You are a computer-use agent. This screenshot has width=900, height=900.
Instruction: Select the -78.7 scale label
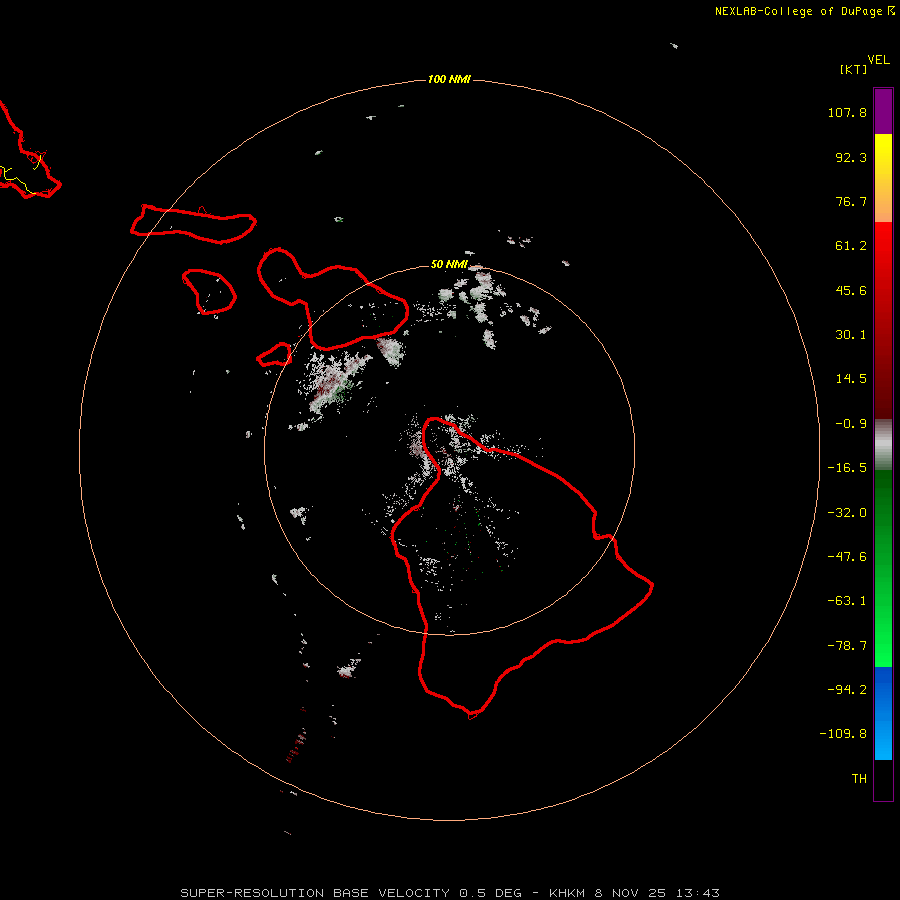847,646
